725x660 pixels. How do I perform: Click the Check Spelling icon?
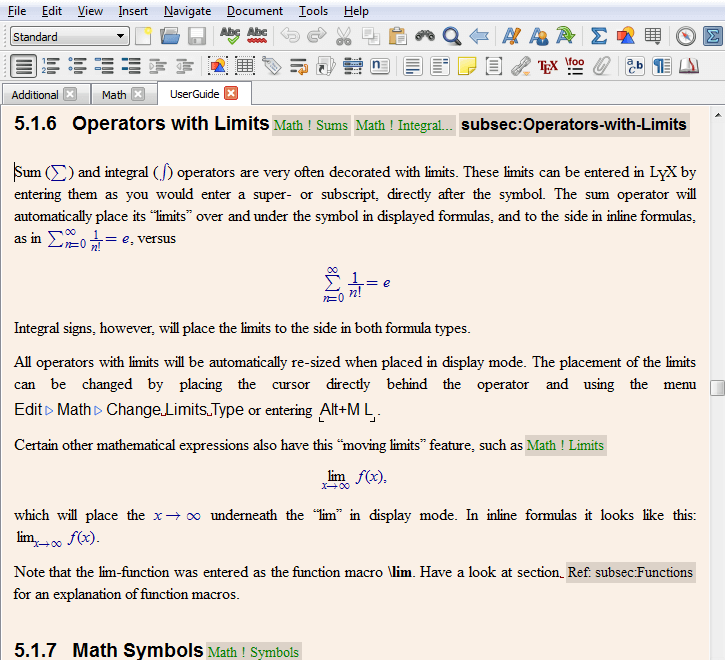(x=230, y=37)
